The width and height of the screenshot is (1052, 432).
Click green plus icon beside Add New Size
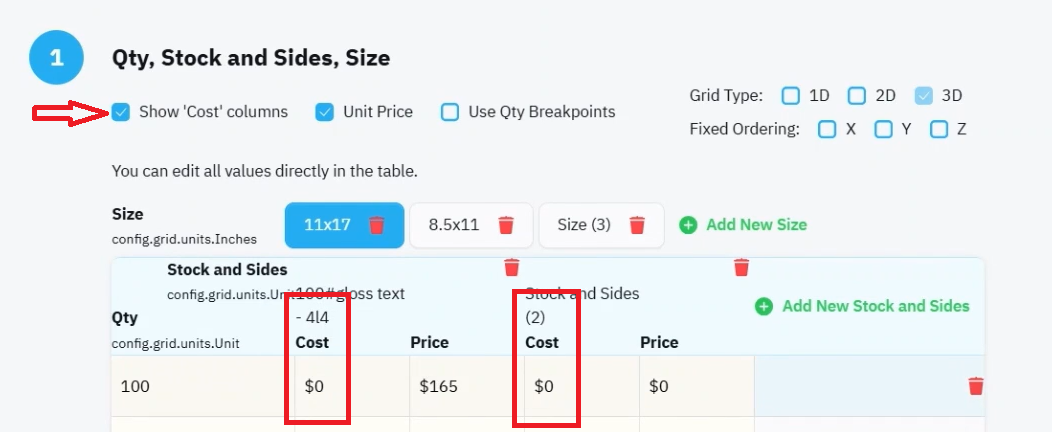pos(688,225)
